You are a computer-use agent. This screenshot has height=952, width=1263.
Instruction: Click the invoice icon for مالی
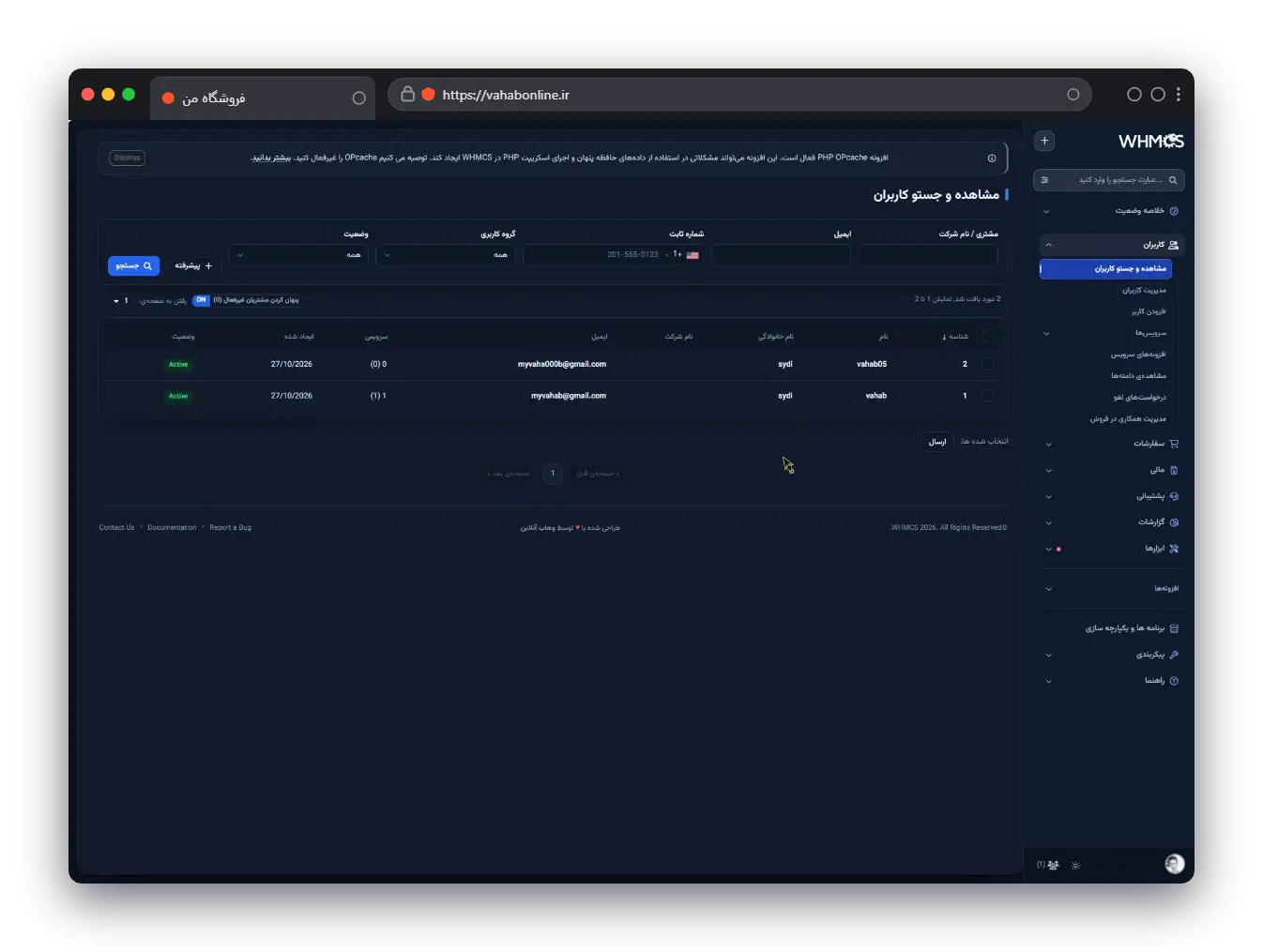[x=1174, y=470]
